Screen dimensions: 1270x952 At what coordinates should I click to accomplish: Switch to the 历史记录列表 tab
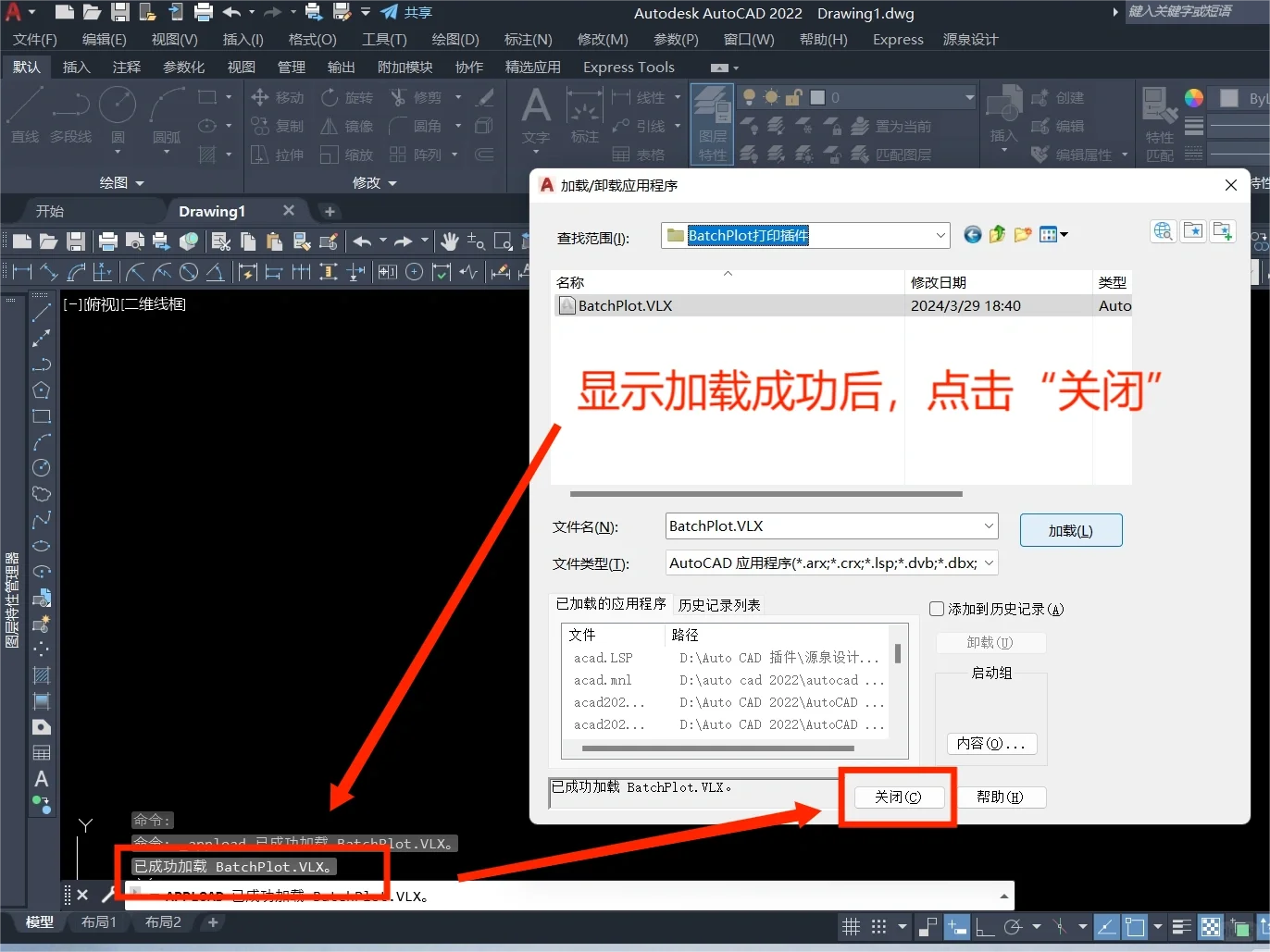[719, 605]
